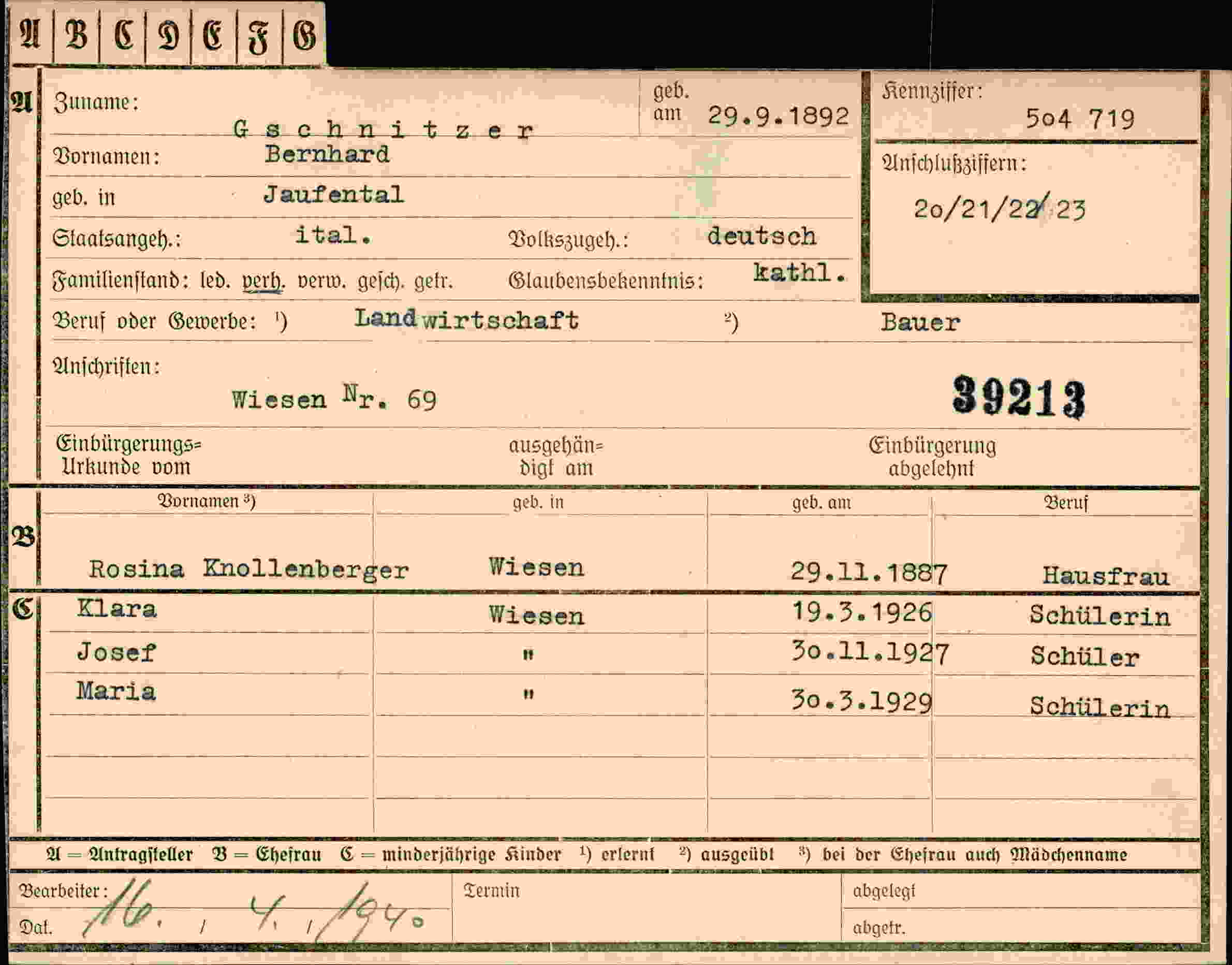Click the Staatsangeh. label
The height and width of the screenshot is (965, 1232).
117,239
